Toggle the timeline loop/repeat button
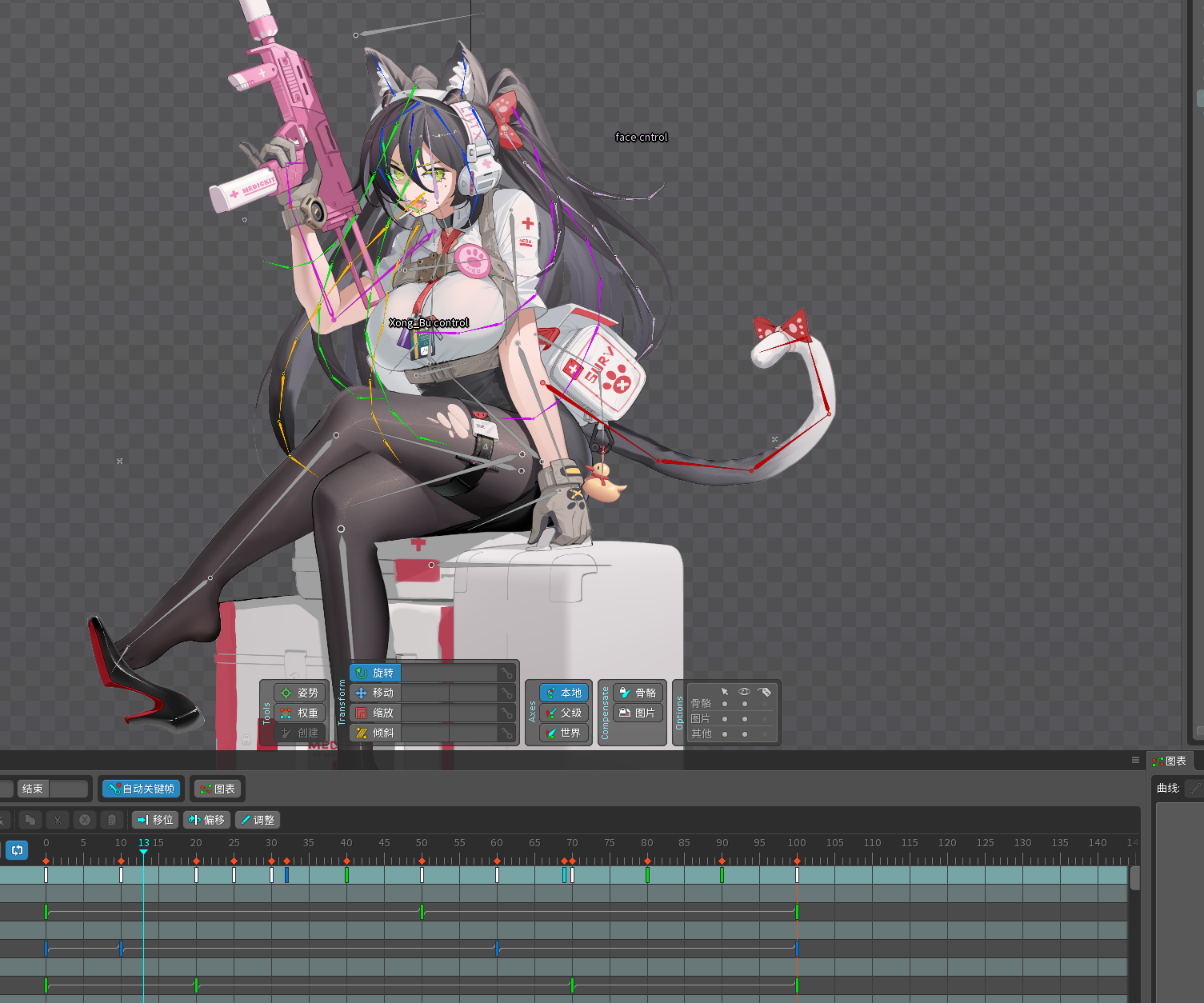The width and height of the screenshot is (1204, 1003). tap(17, 850)
